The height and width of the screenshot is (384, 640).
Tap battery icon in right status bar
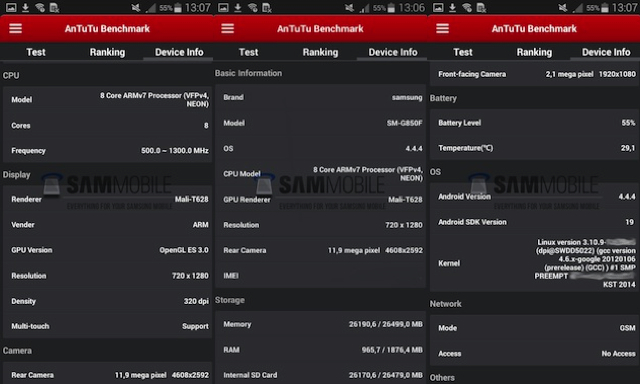point(605,7)
